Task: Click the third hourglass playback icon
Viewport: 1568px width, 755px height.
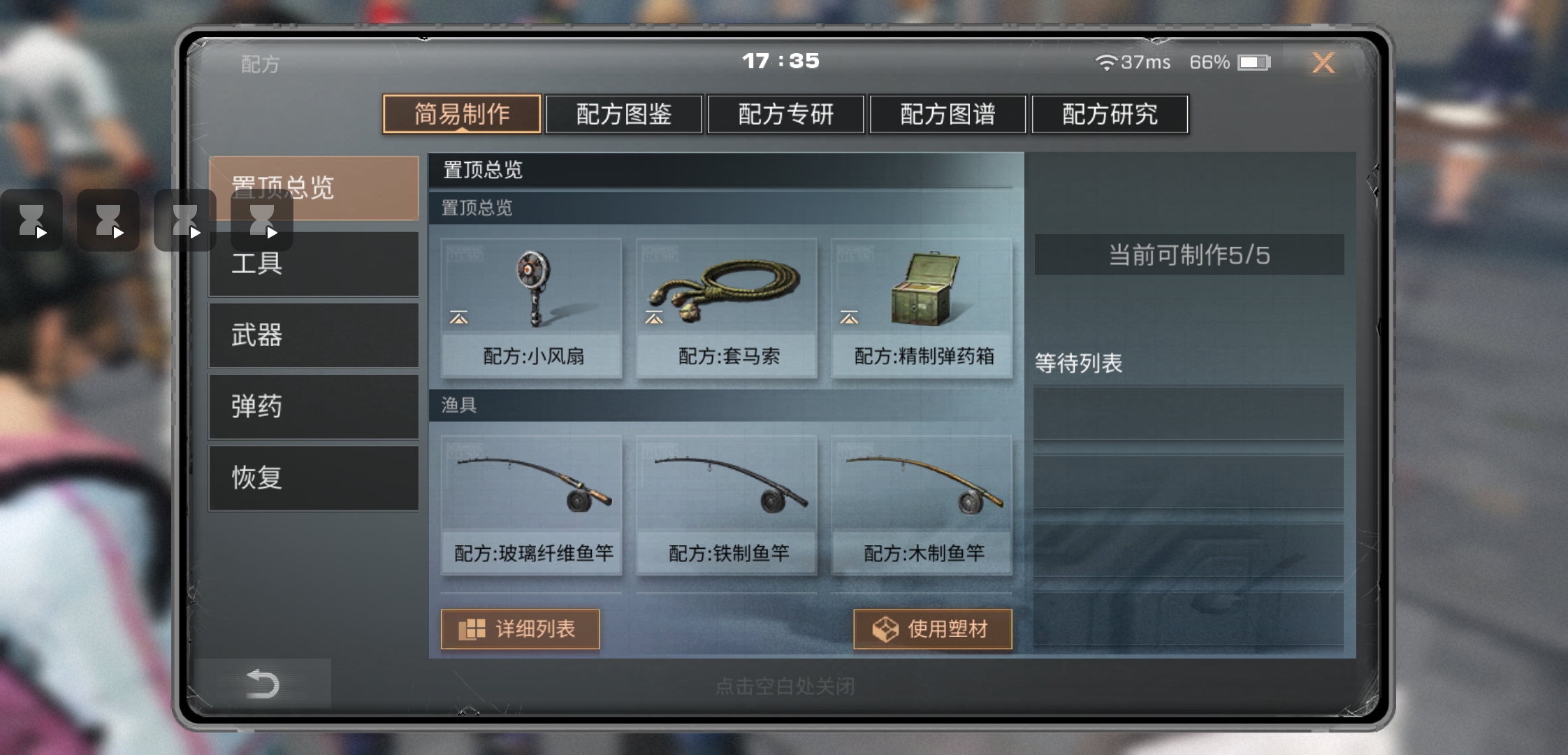Action: [185, 220]
